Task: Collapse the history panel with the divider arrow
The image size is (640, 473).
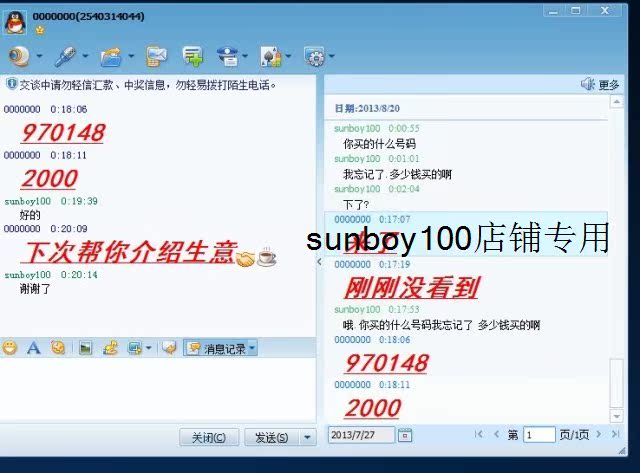Action: pyautogui.click(x=319, y=262)
